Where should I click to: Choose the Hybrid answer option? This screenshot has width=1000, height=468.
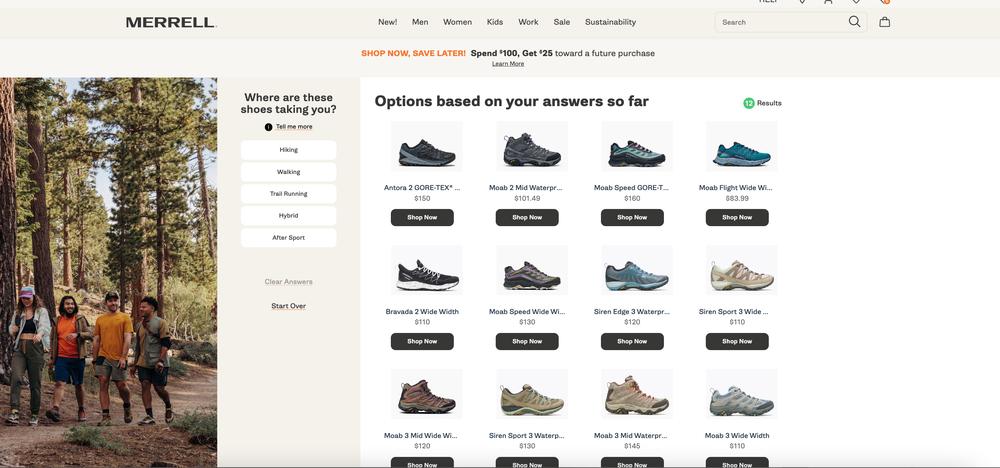pyautogui.click(x=288, y=216)
